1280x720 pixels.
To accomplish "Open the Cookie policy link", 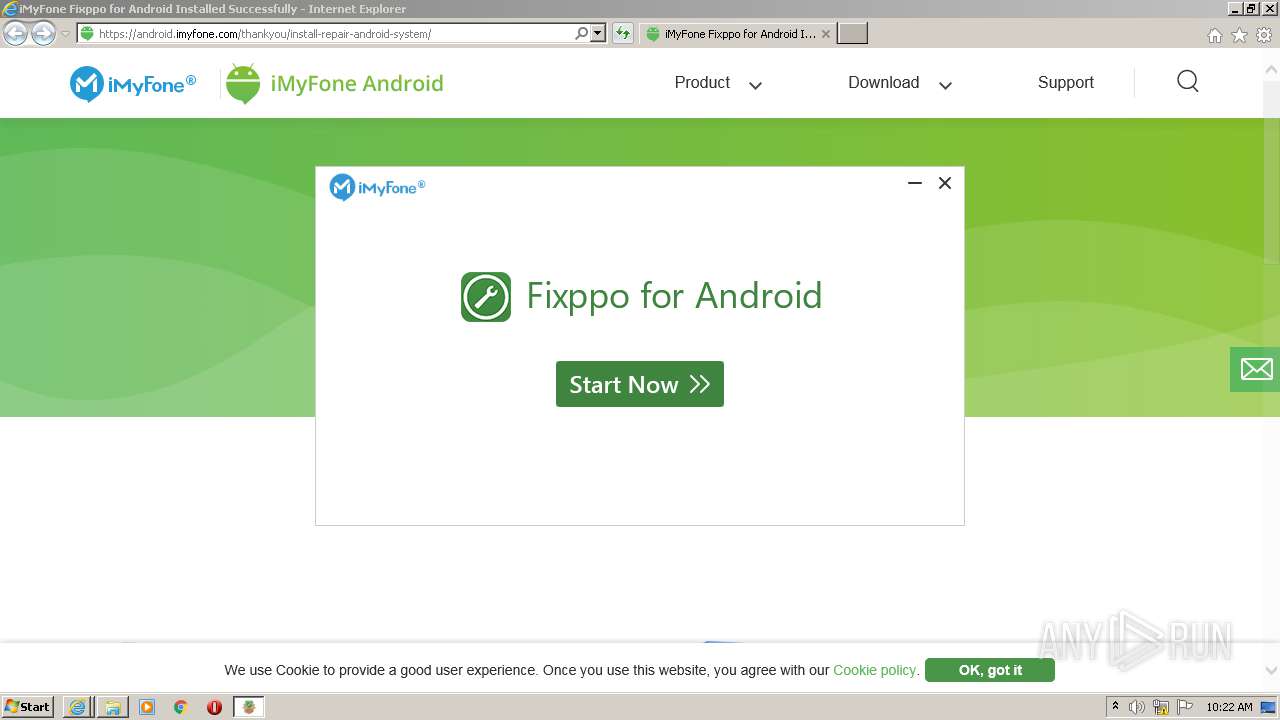I will (x=875, y=670).
